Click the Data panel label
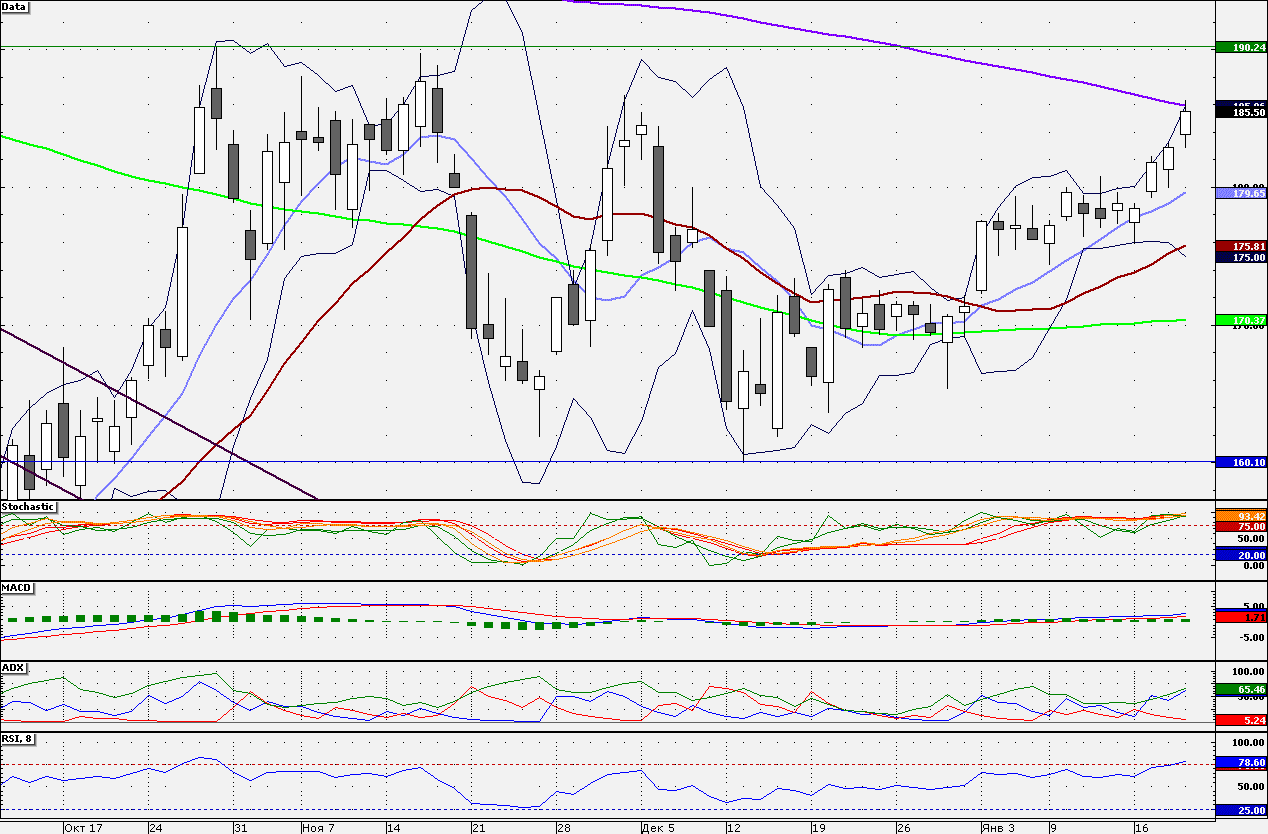Viewport: 1268px width, 834px height. 15,7
